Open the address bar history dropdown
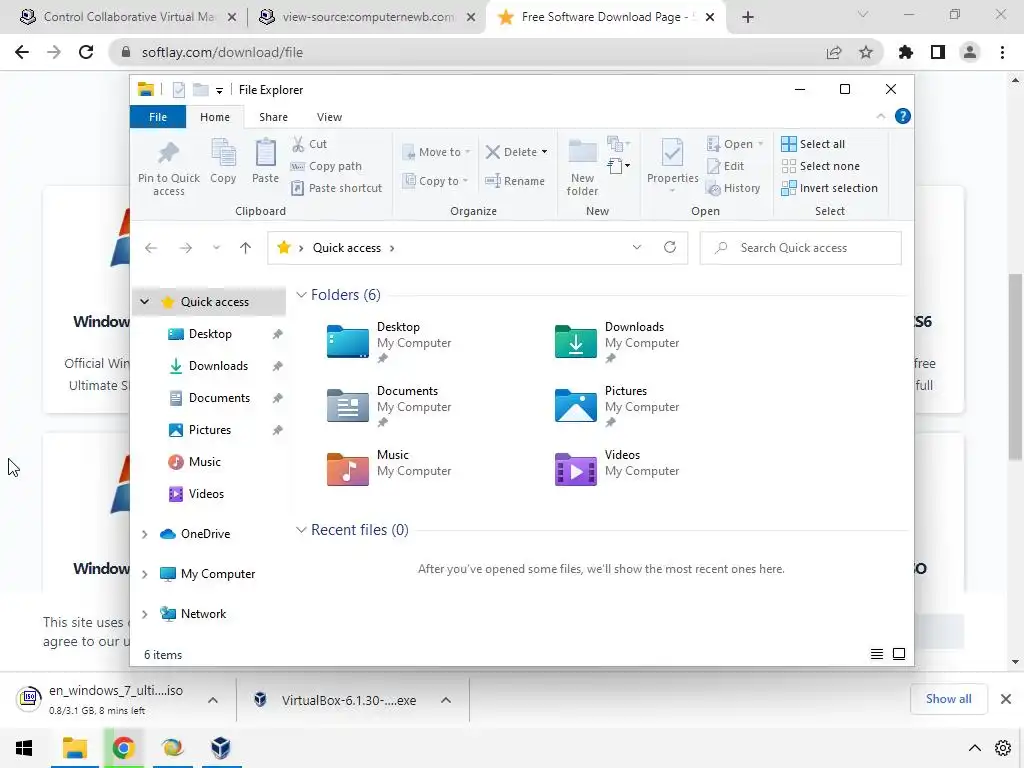This screenshot has height=768, width=1024. 637,248
